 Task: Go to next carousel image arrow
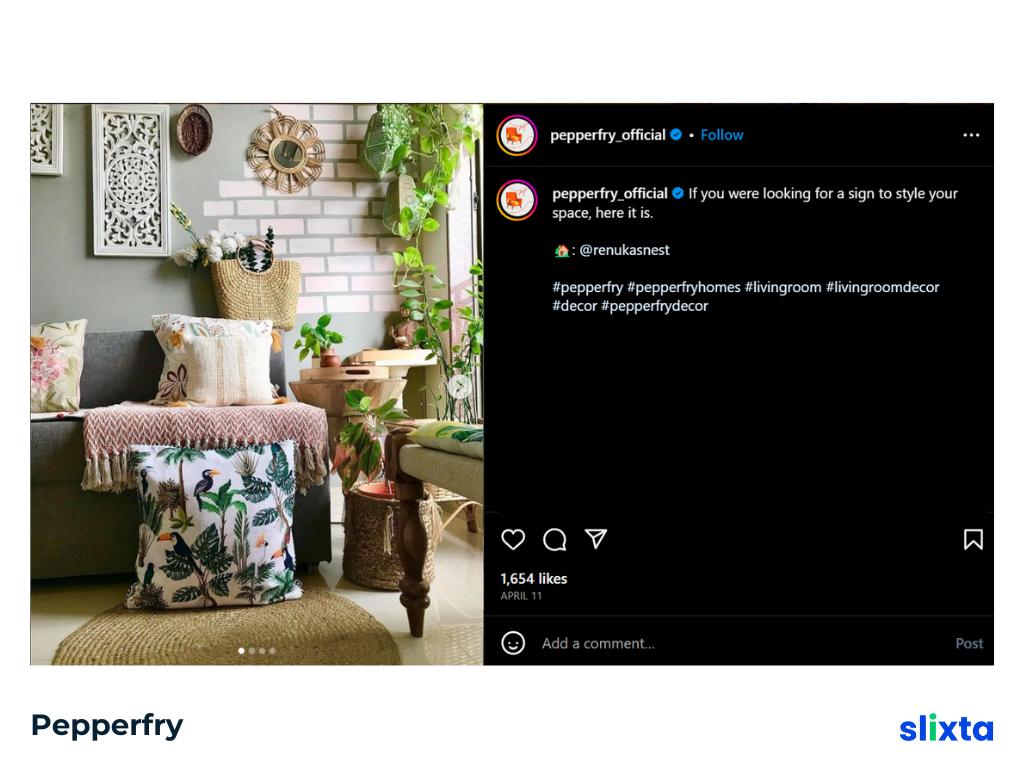tap(459, 387)
